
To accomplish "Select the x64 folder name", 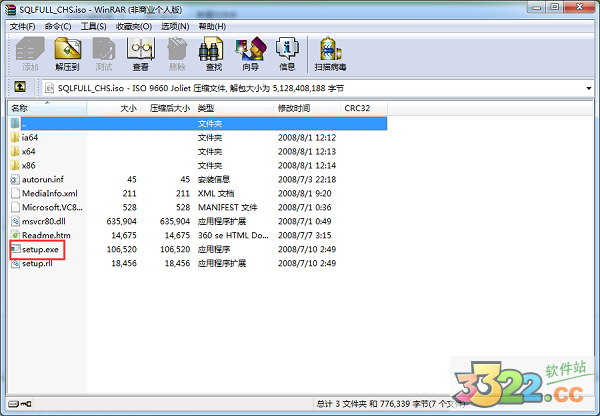I will 29,152.
